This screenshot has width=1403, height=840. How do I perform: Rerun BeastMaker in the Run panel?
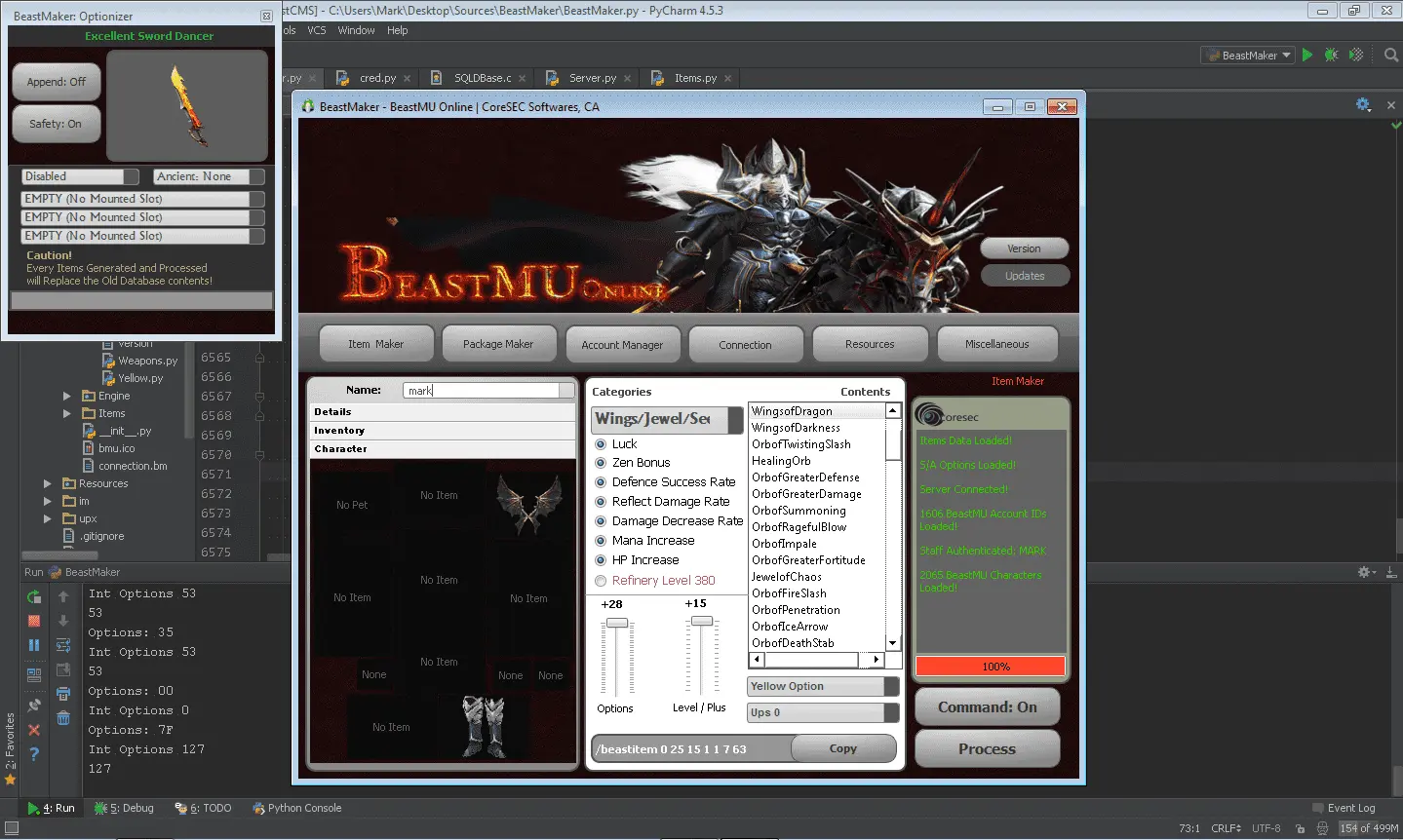(34, 596)
